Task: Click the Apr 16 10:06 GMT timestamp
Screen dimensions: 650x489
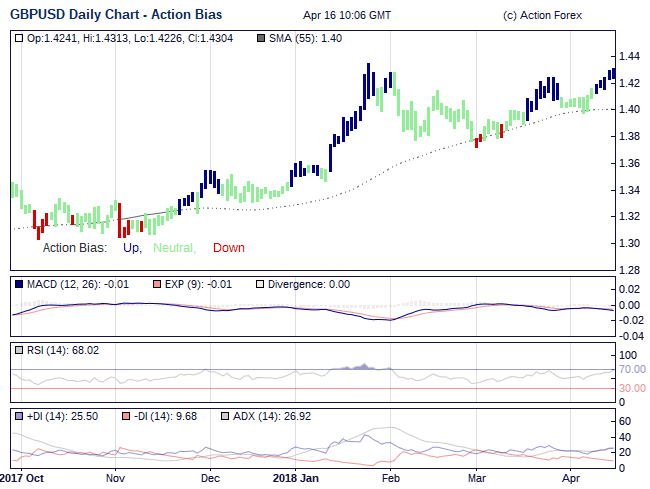Action: click(x=347, y=16)
